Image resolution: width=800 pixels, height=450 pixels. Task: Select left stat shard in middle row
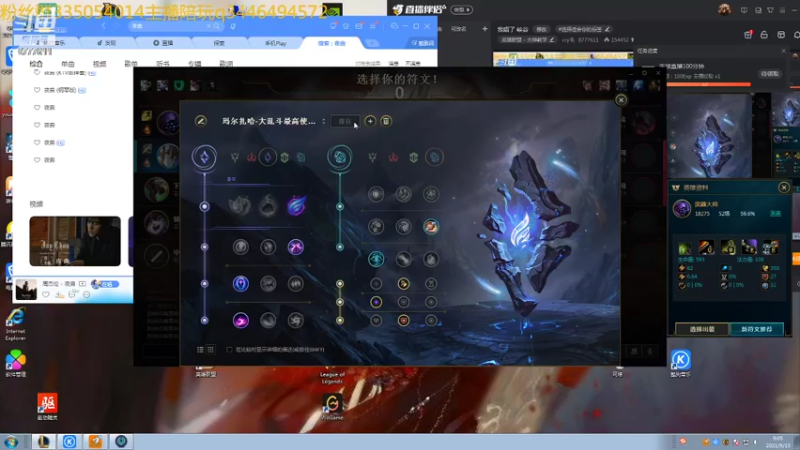click(x=376, y=302)
